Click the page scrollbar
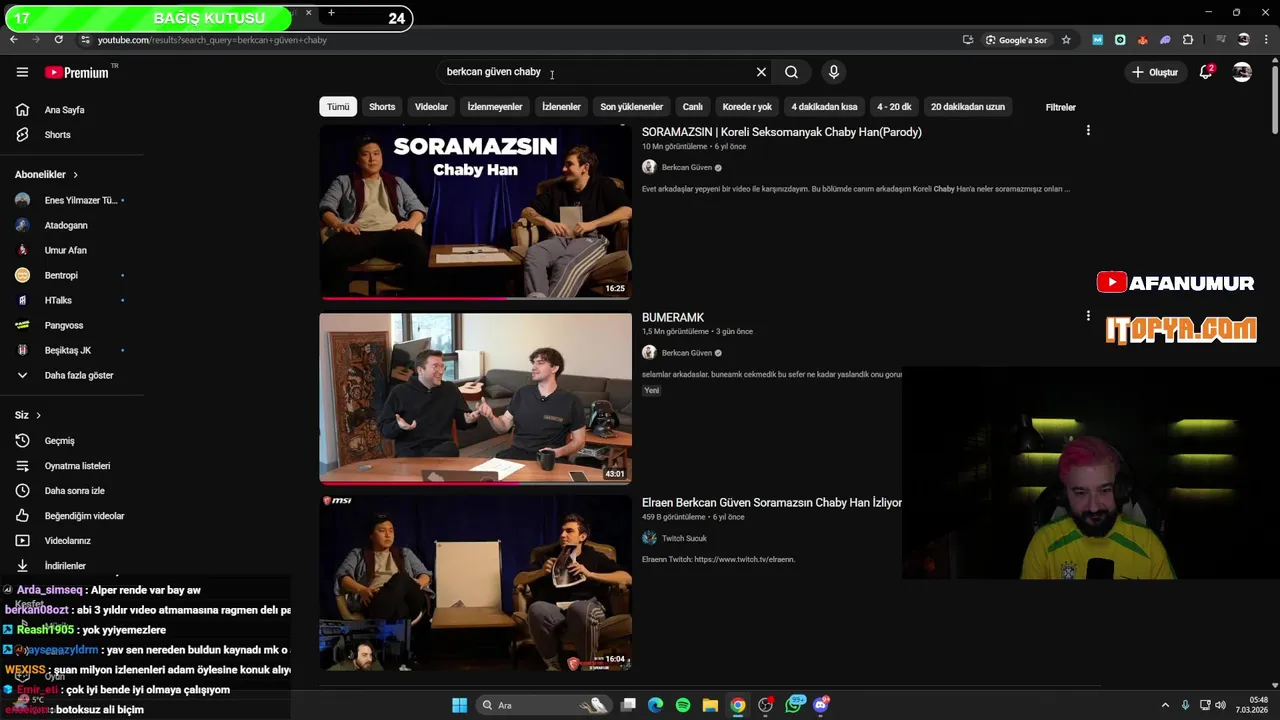The width and height of the screenshot is (1280, 720). pyautogui.click(x=1275, y=100)
